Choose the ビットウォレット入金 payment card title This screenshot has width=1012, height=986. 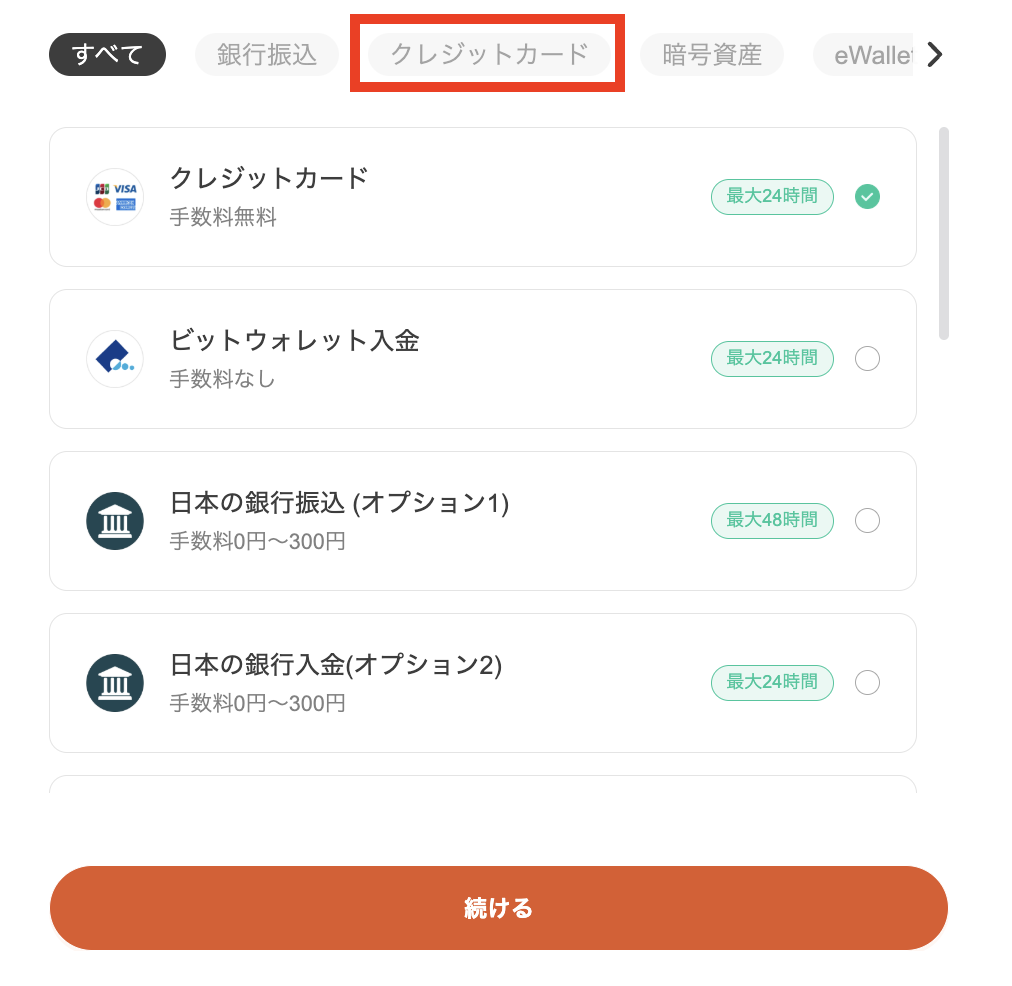click(x=294, y=340)
